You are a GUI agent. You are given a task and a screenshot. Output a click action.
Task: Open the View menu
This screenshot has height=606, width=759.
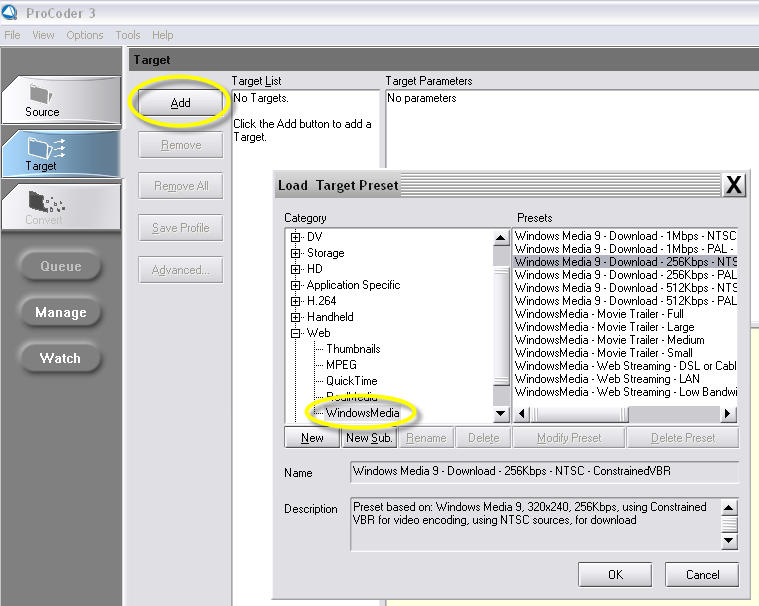click(43, 35)
